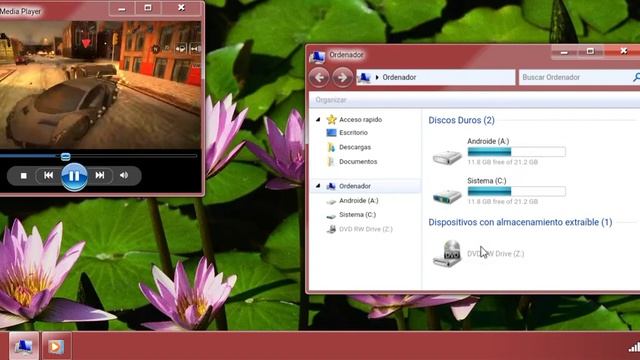Viewport: 640px width, 360px height.
Task: Click the Descargas folder icon
Action: click(x=331, y=147)
